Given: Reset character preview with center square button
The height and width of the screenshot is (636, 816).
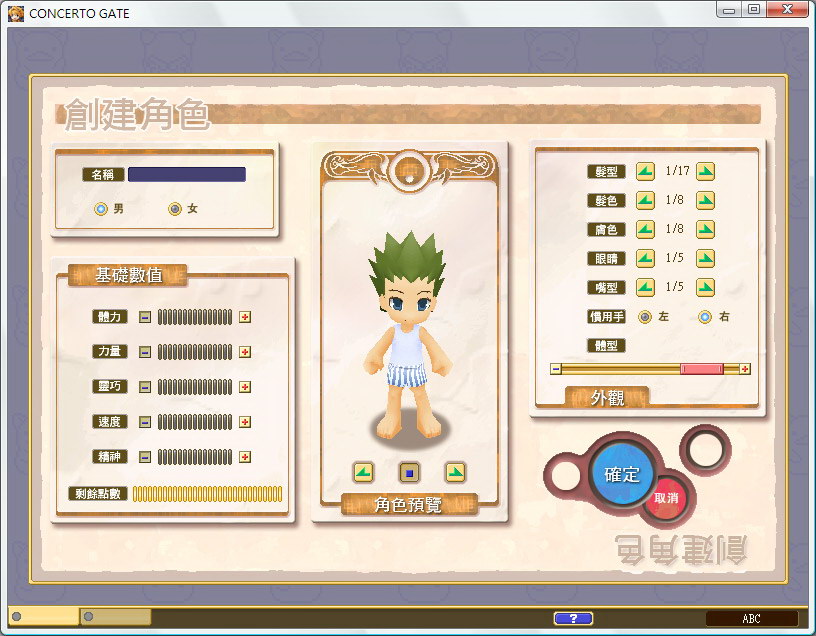Looking at the screenshot, I should [x=409, y=472].
